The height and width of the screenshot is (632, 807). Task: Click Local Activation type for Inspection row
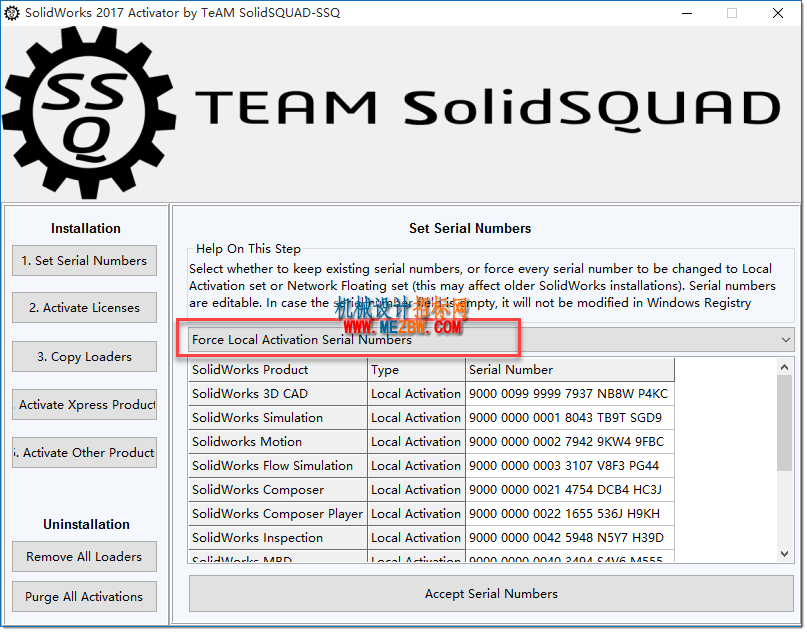pos(416,538)
